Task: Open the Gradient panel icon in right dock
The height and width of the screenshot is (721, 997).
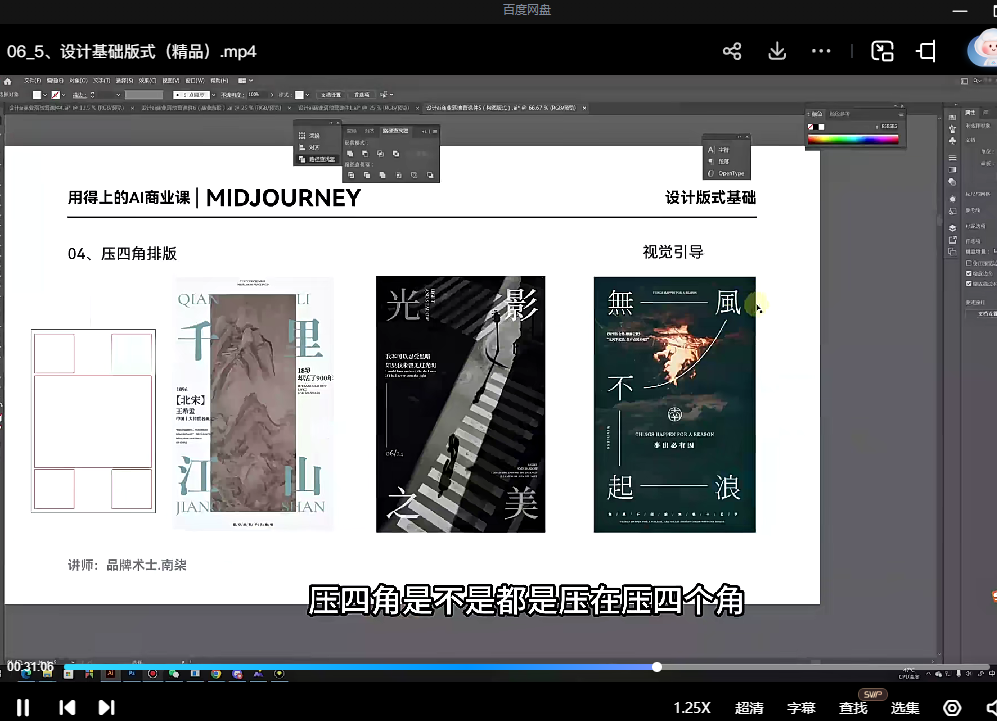Action: (x=952, y=170)
